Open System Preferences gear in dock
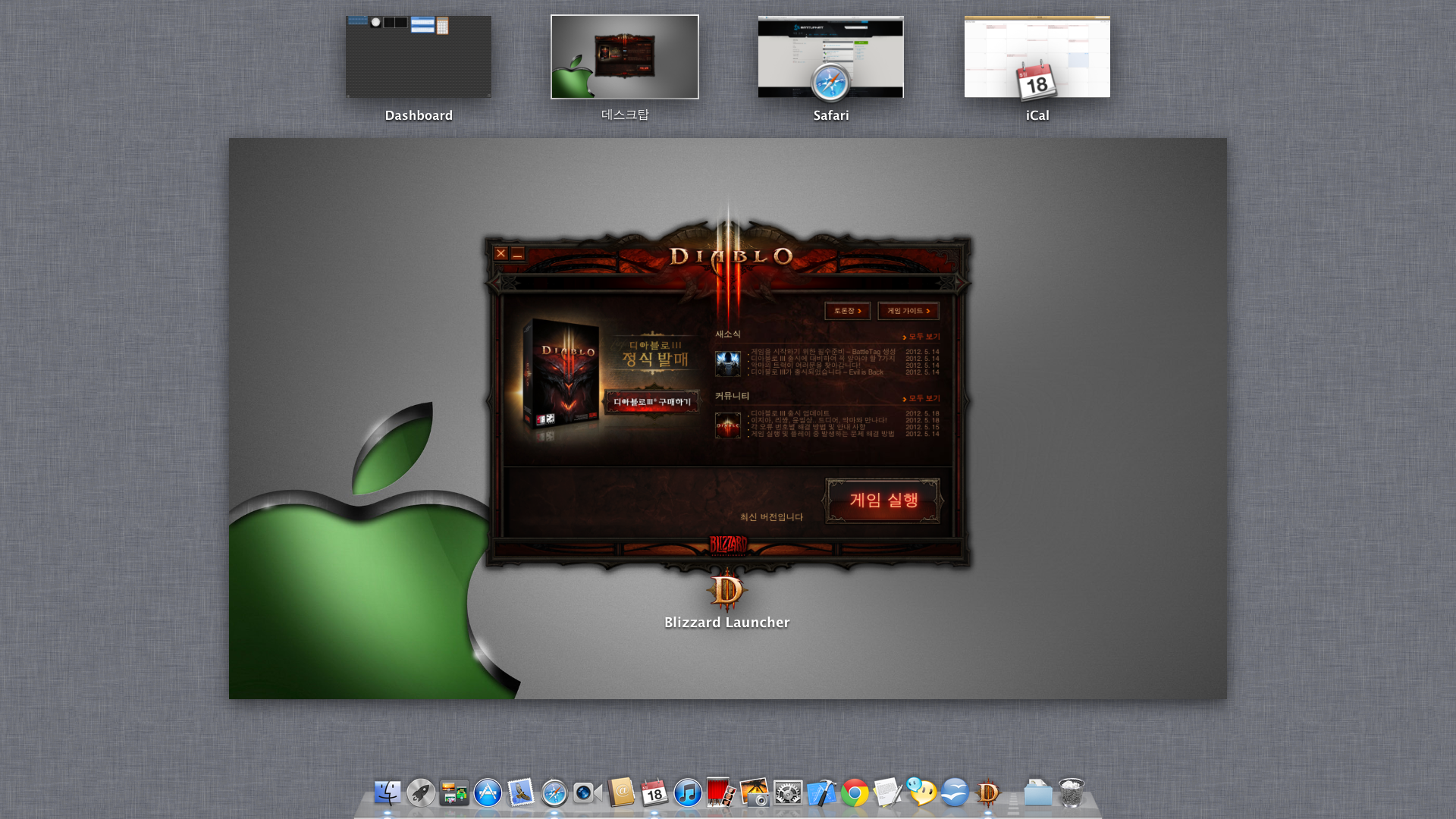1456x819 pixels. click(x=788, y=793)
